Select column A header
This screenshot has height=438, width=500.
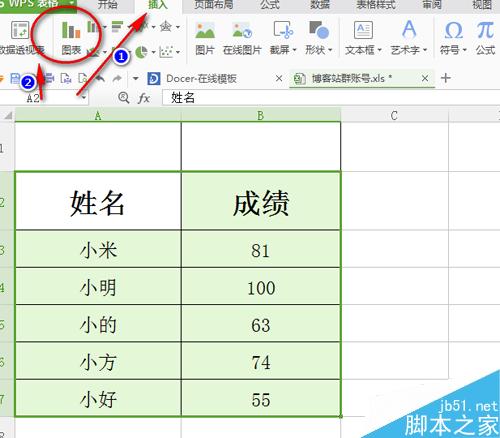coord(98,115)
